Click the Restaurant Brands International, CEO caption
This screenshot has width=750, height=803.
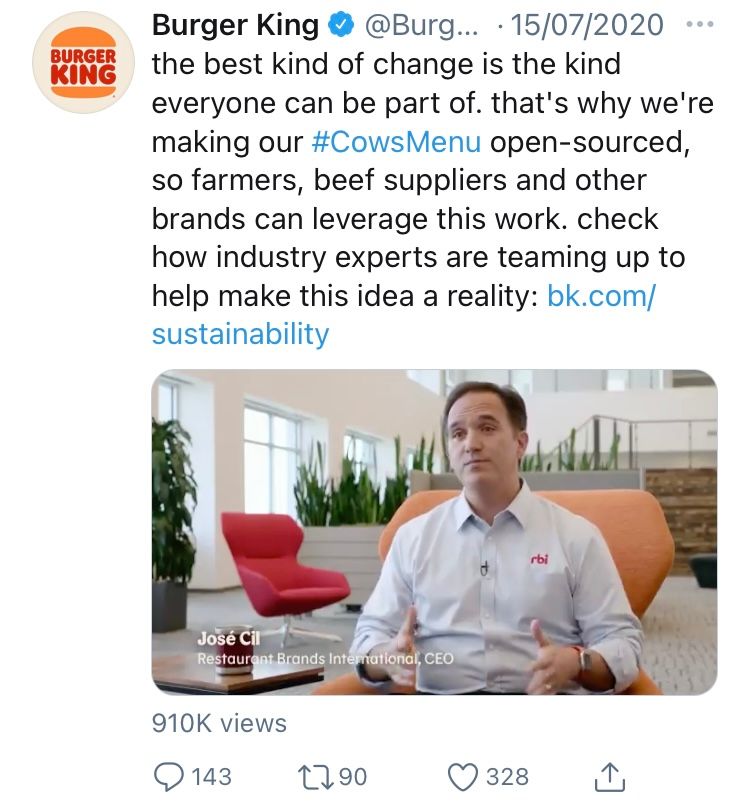(326, 659)
